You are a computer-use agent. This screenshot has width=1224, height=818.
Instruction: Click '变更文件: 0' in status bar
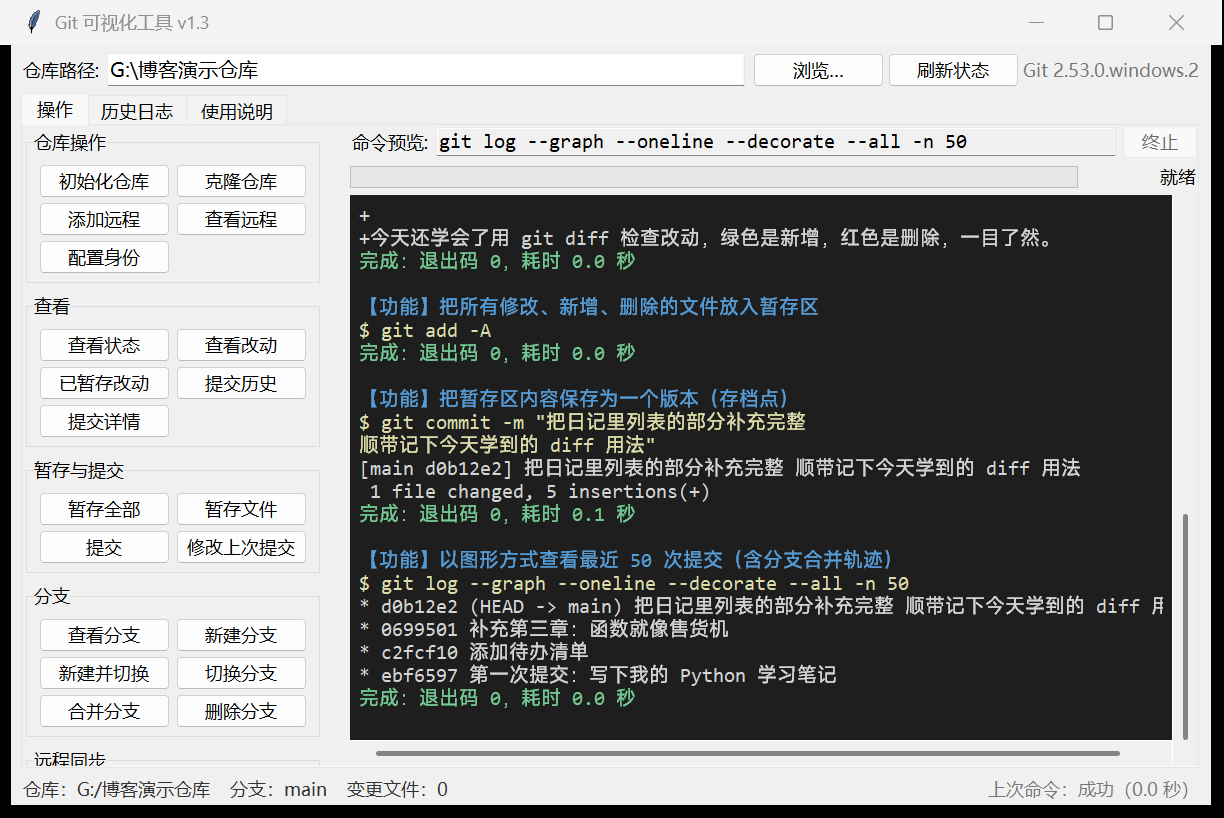point(397,790)
